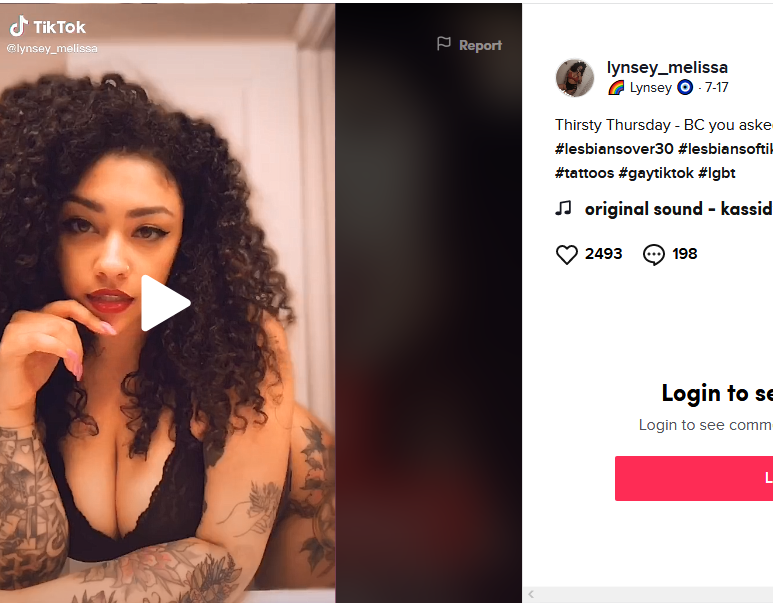Like the video with the heart icon

(566, 254)
